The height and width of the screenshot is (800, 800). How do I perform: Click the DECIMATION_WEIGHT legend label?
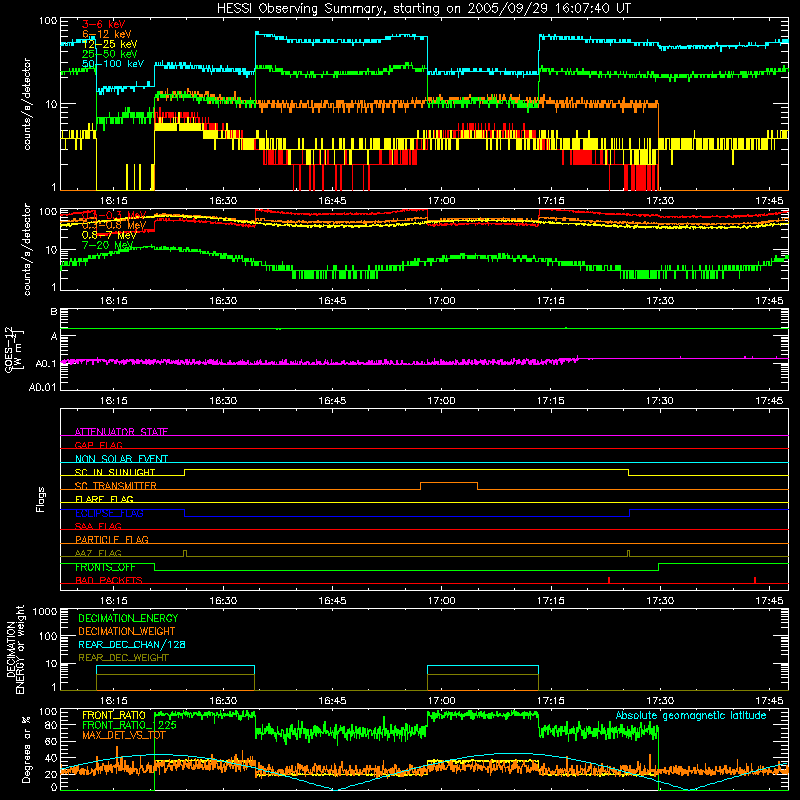tap(127, 631)
